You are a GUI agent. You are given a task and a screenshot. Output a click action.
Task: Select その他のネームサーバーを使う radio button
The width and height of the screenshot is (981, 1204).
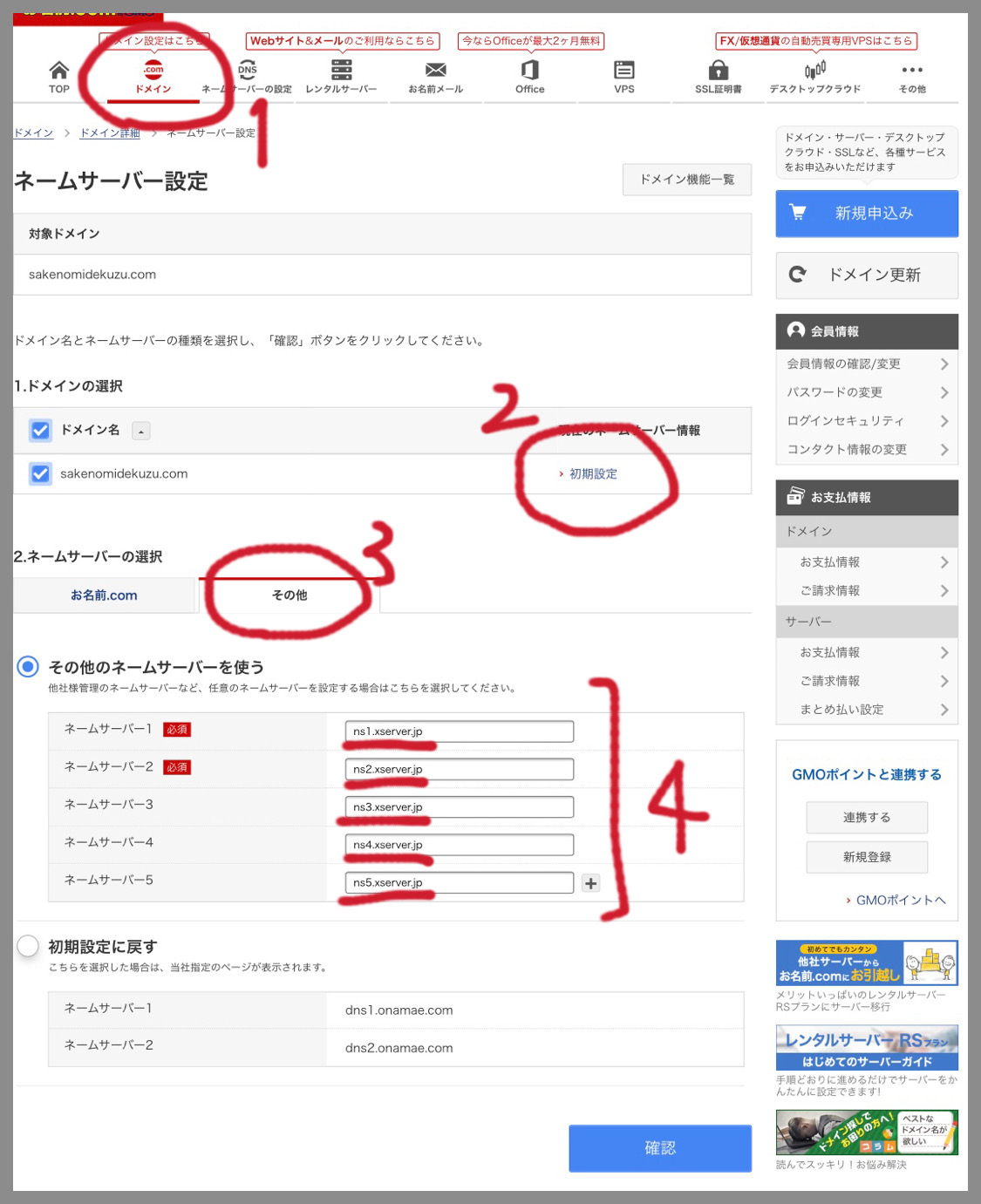[x=28, y=667]
